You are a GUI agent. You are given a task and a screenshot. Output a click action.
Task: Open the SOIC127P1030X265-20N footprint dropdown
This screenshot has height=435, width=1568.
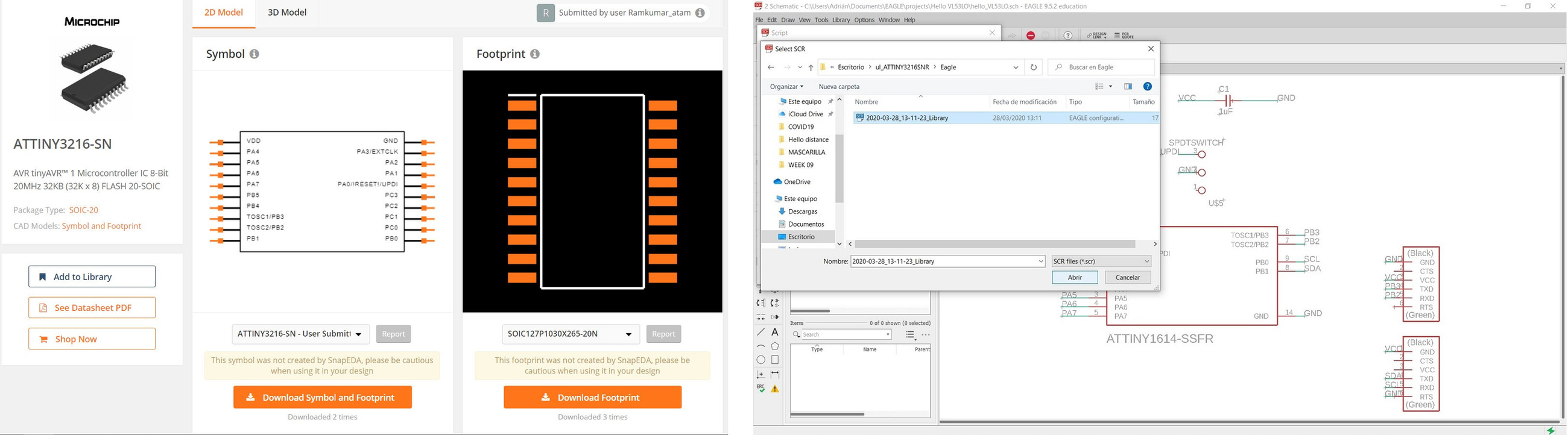coord(571,334)
